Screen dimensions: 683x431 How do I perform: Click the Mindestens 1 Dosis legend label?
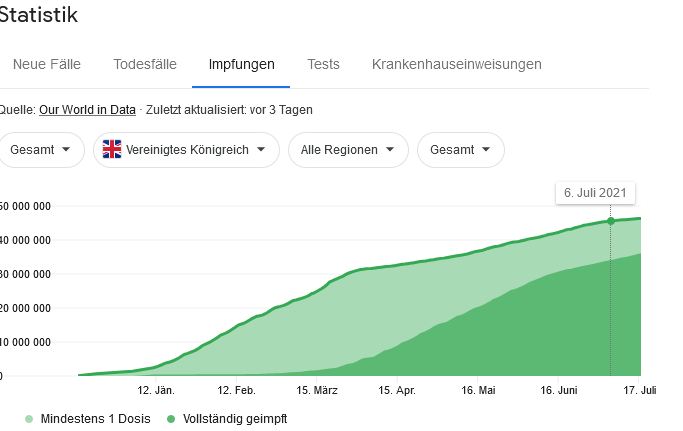95,419
